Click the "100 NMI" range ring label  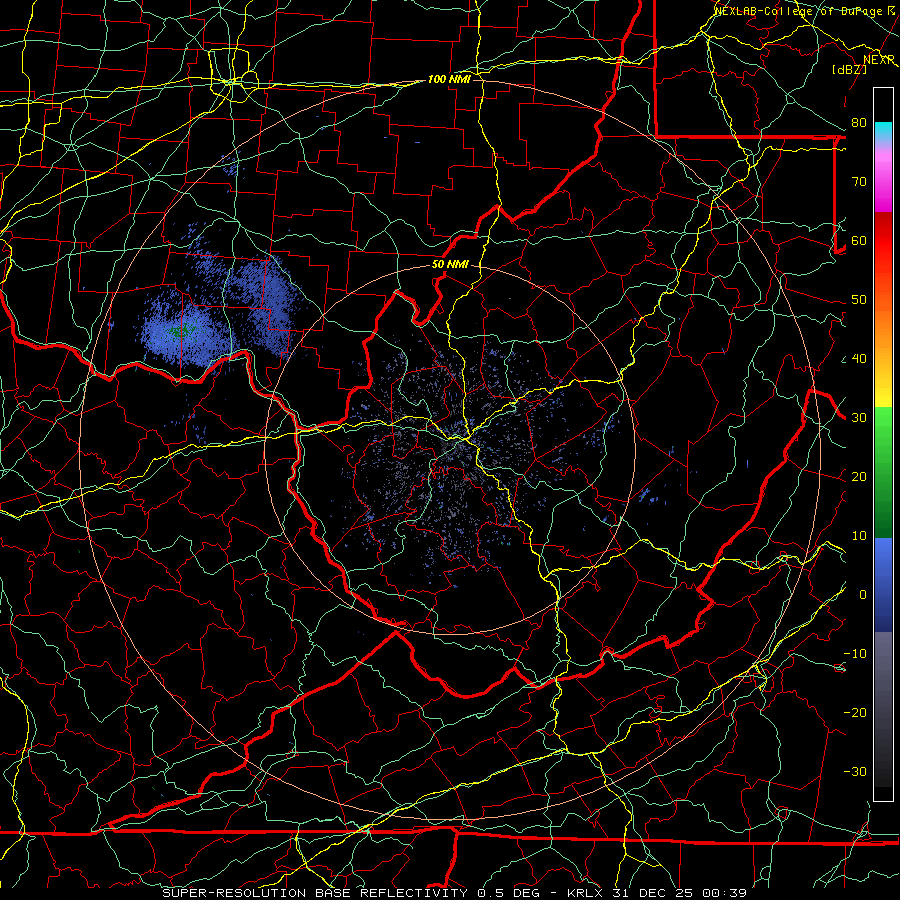(x=449, y=79)
